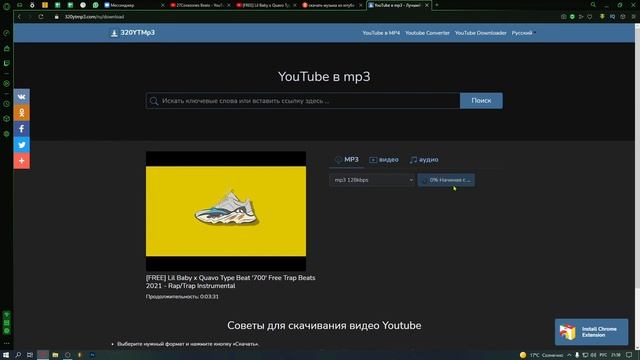Switch to the видео tab

coord(384,160)
